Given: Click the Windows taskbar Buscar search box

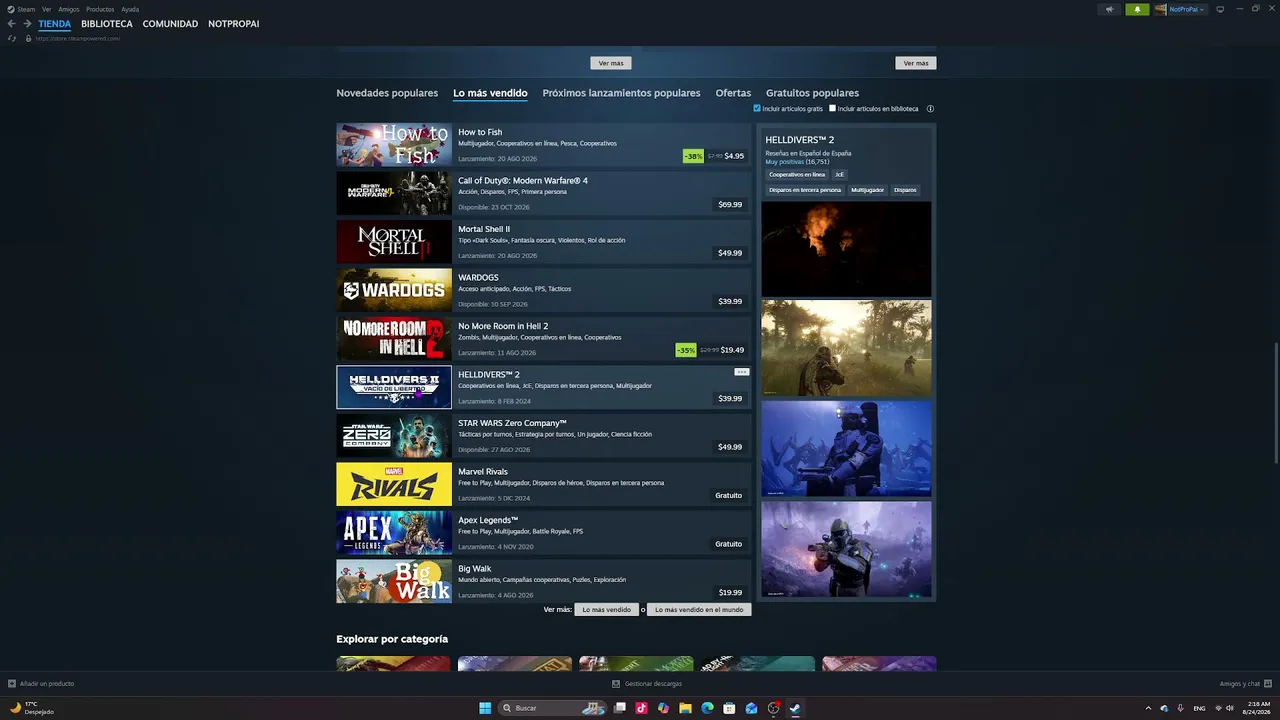Looking at the screenshot, I should 552,708.
